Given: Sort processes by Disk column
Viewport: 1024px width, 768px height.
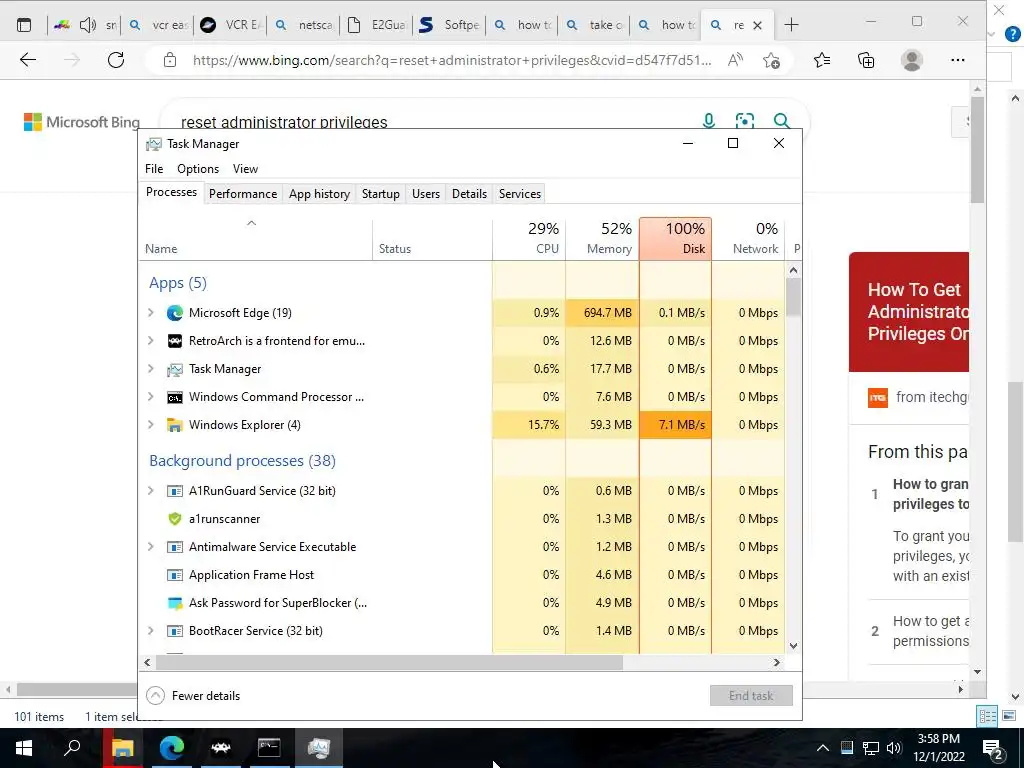Looking at the screenshot, I should pyautogui.click(x=675, y=238).
